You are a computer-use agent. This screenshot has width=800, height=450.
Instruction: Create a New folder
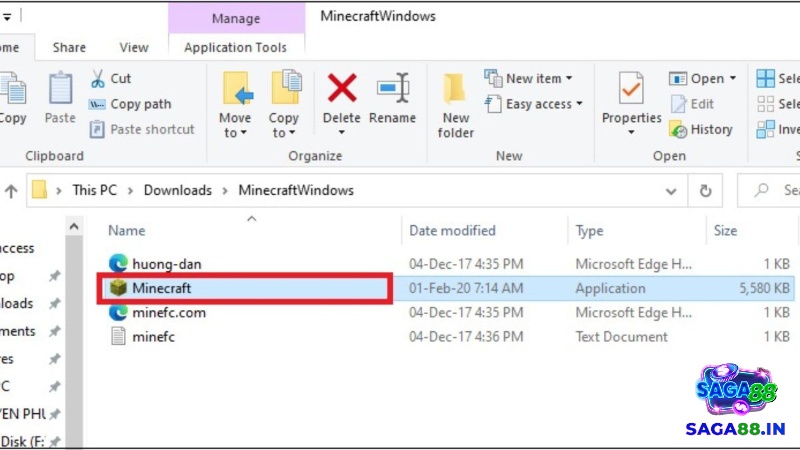[x=456, y=106]
